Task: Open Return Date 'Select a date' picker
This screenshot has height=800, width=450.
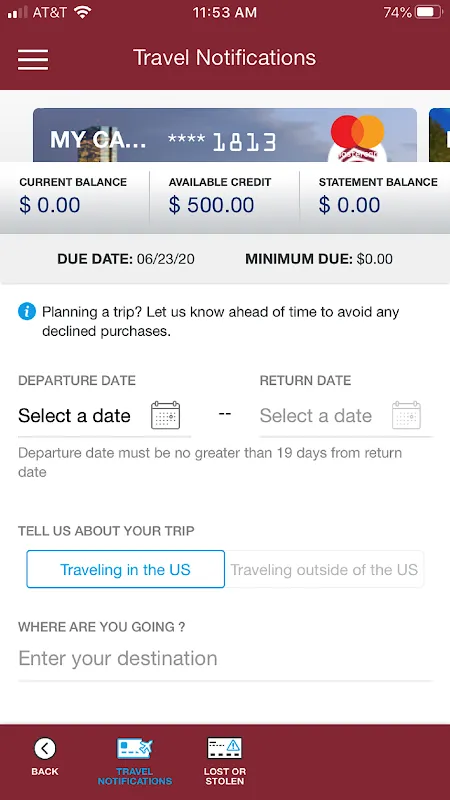Action: coord(346,416)
